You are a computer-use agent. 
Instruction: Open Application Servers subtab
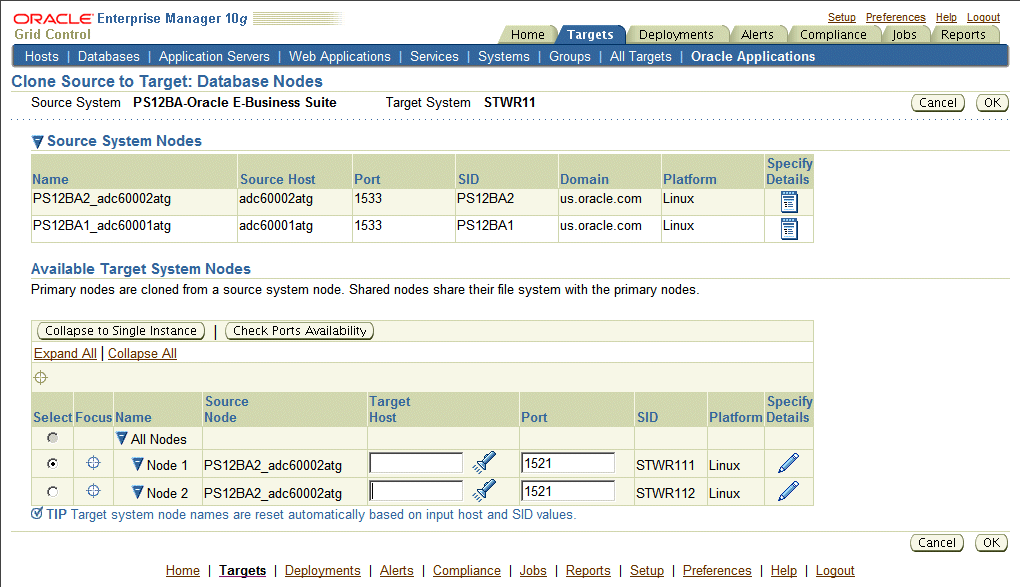214,57
